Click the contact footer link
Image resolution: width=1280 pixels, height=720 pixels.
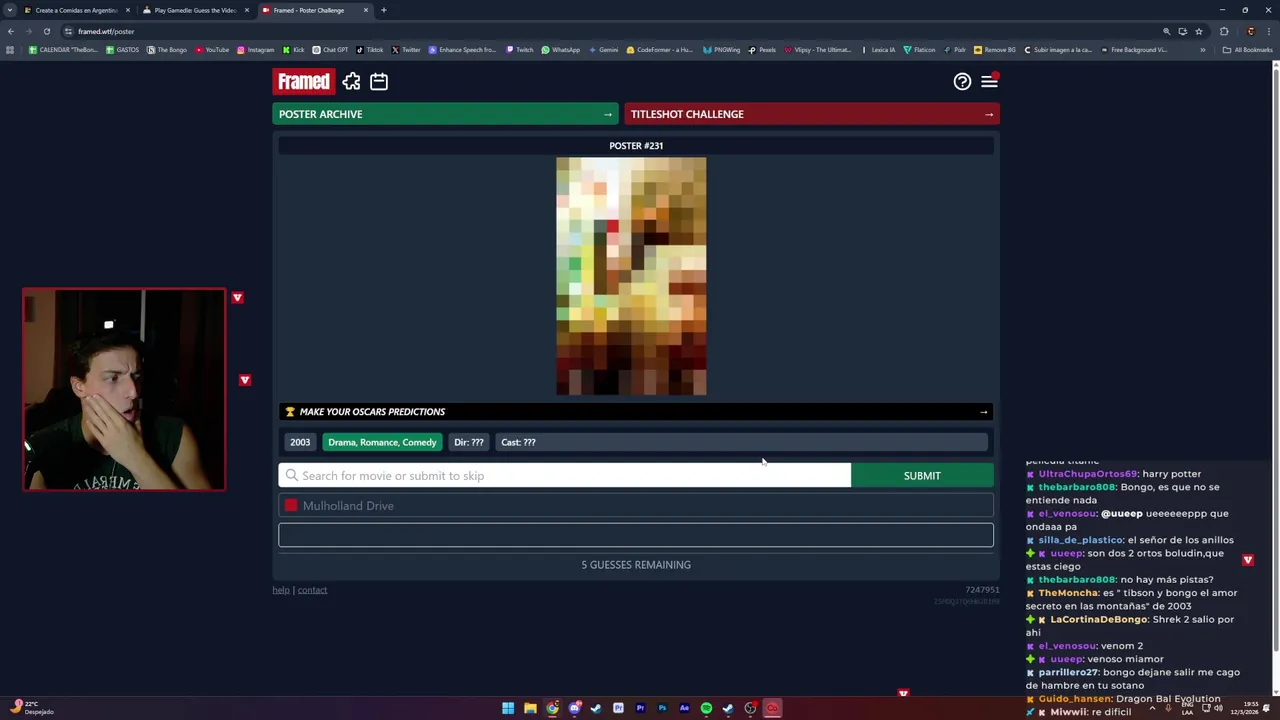pos(312,590)
